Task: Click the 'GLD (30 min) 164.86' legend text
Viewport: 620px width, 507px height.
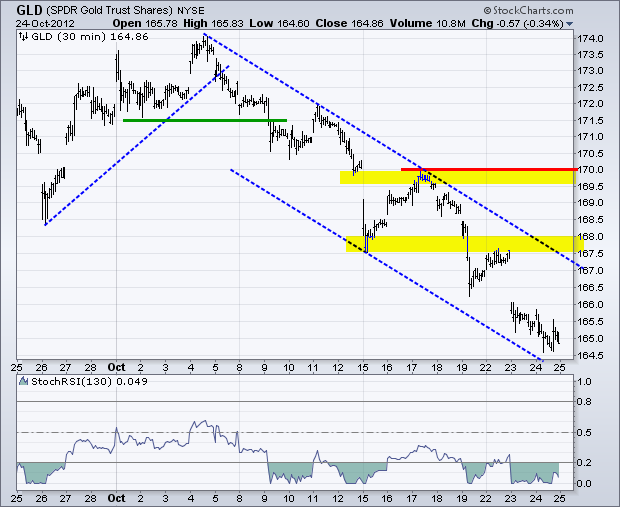Action: [x=90, y=37]
